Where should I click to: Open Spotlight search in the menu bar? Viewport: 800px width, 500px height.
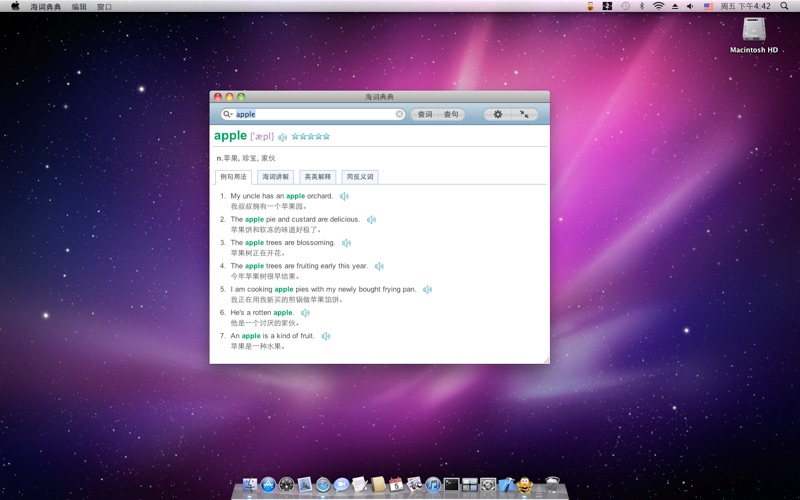[x=784, y=6]
